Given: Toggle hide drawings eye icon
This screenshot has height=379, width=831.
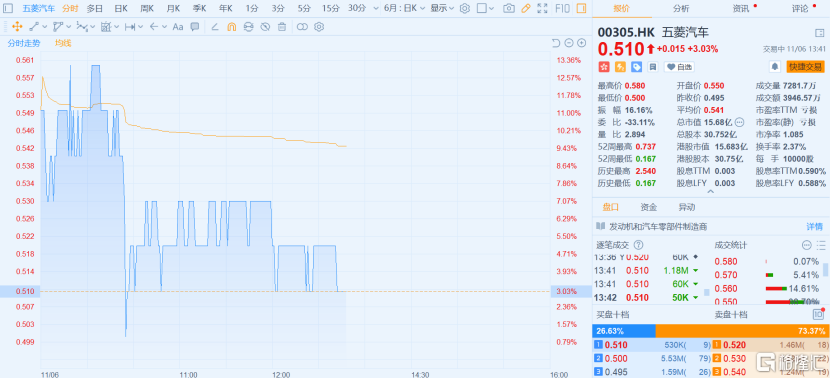Looking at the screenshot, I should (266, 27).
